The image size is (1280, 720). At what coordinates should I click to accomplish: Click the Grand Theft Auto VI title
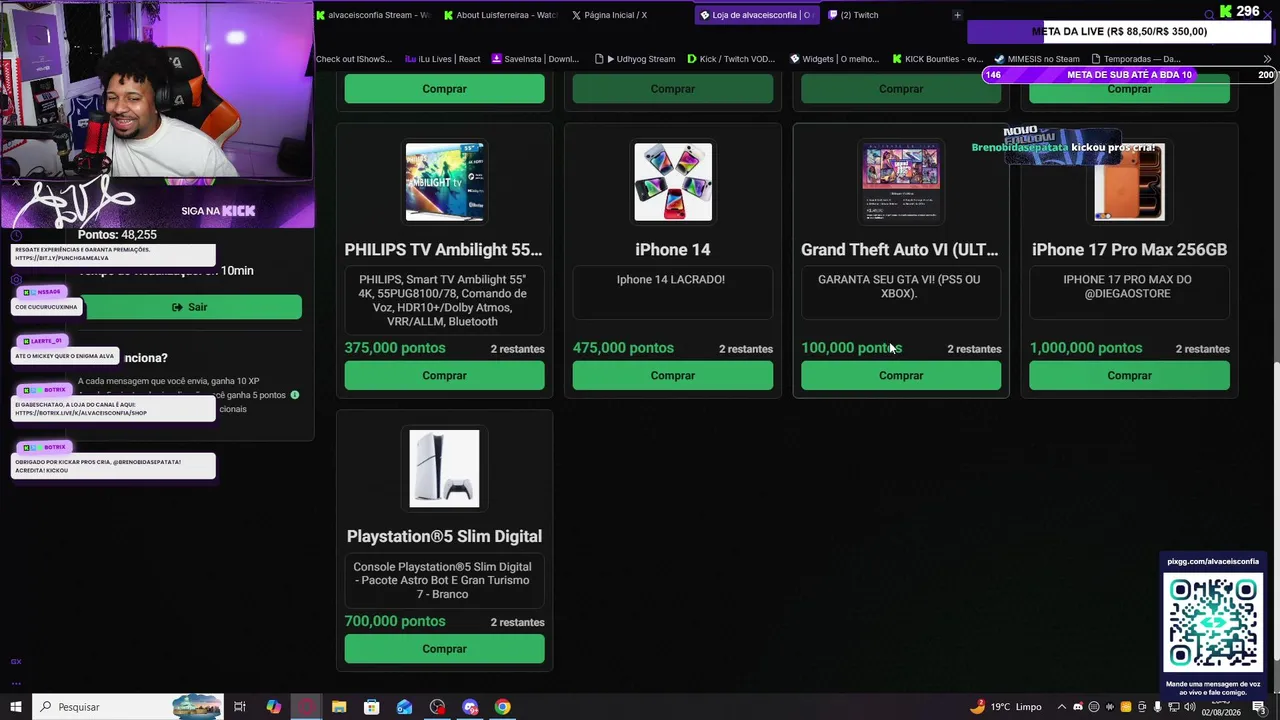[x=900, y=250]
